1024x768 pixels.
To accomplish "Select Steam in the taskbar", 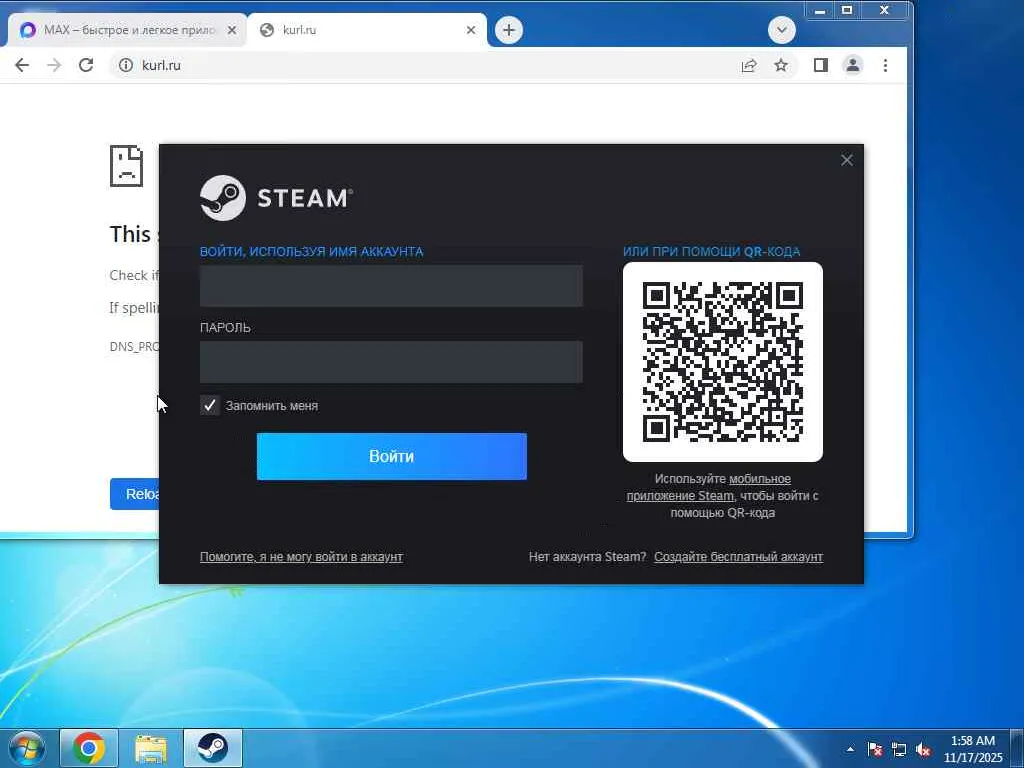I will click(213, 748).
